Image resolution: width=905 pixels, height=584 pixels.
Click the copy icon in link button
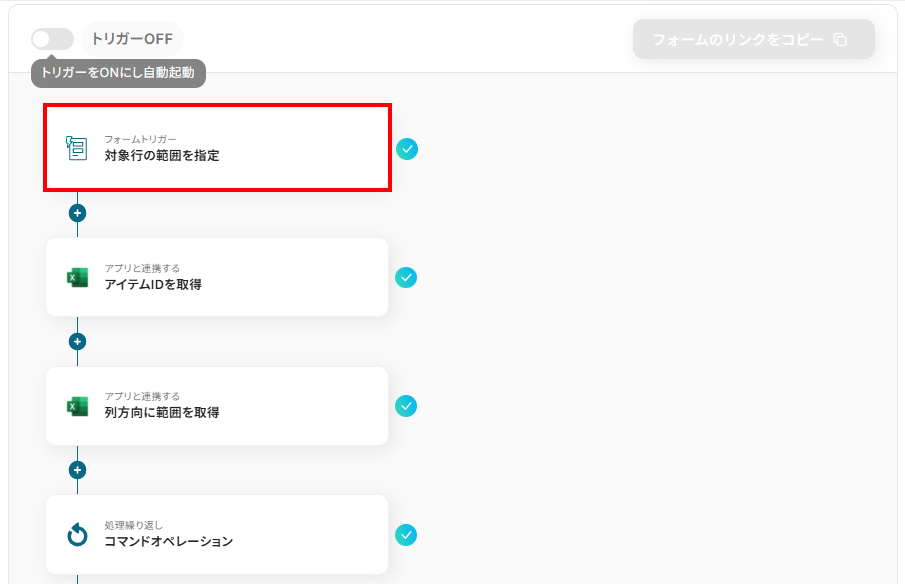[x=840, y=40]
